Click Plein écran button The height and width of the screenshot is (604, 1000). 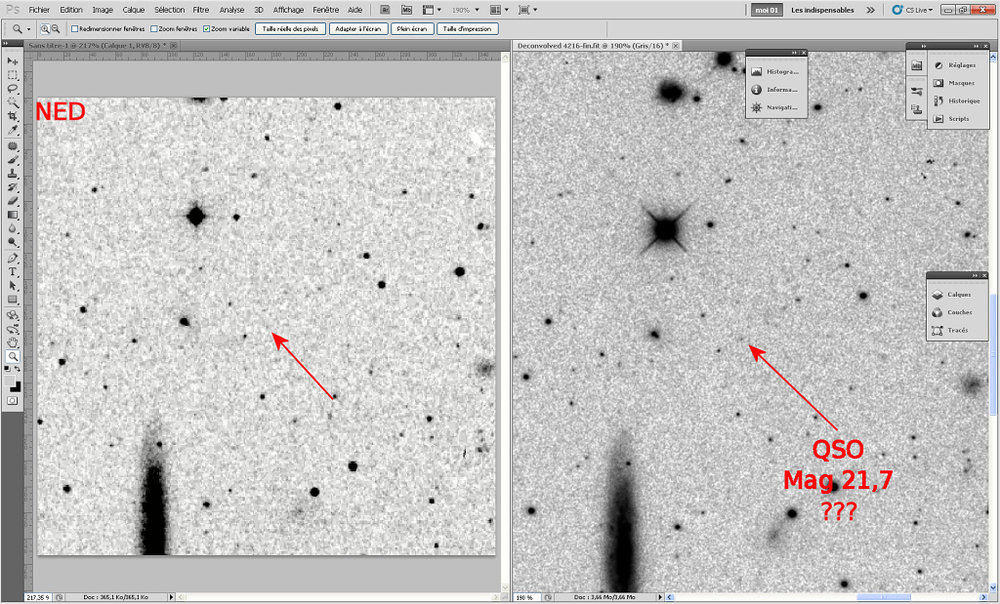point(412,29)
